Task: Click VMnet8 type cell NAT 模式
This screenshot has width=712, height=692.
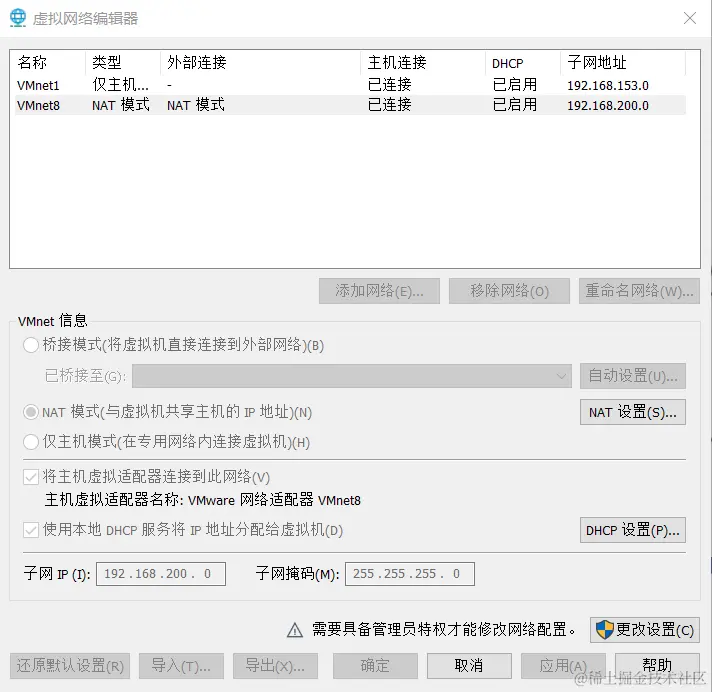Action: tap(121, 105)
